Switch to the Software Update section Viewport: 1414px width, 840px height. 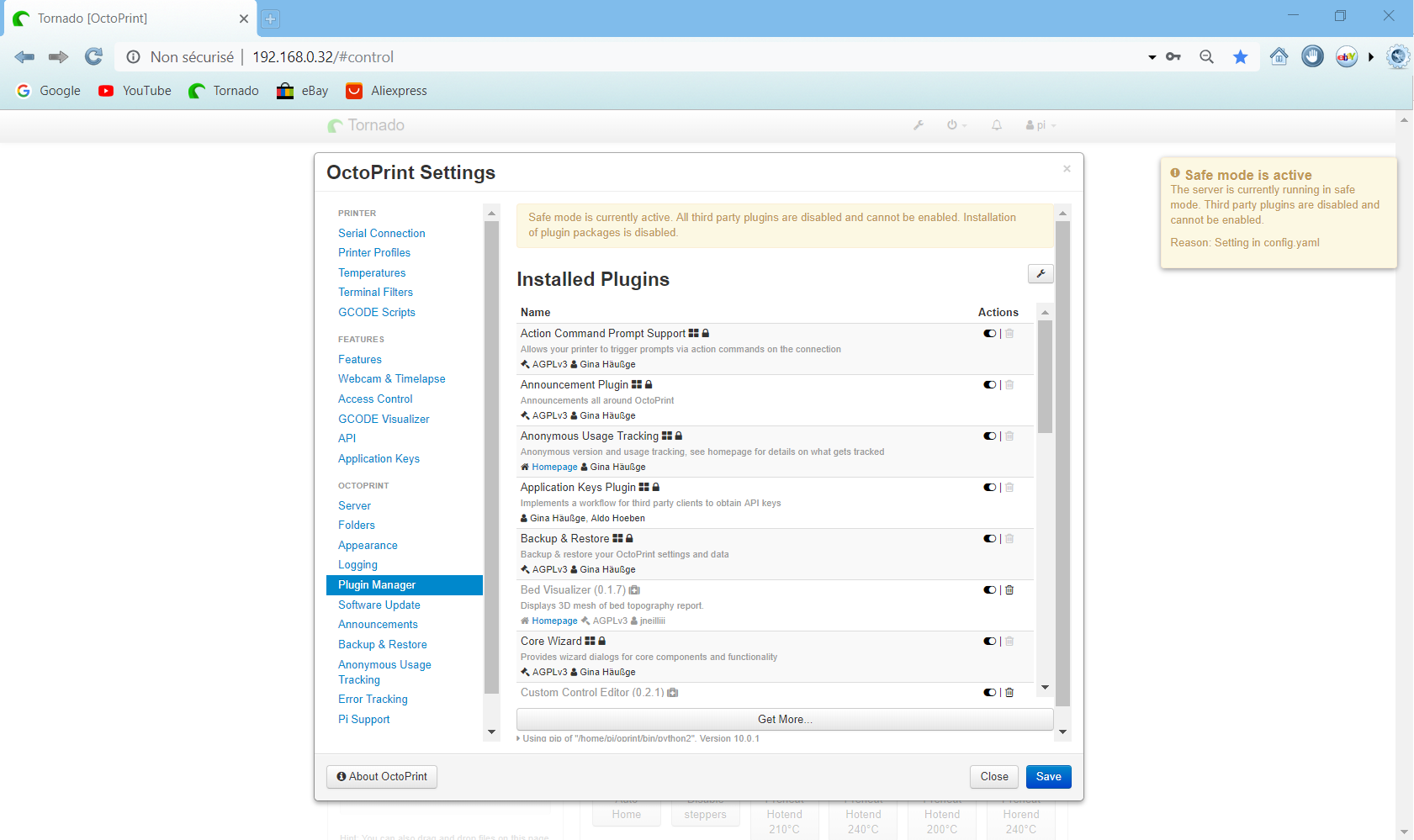[x=379, y=605]
